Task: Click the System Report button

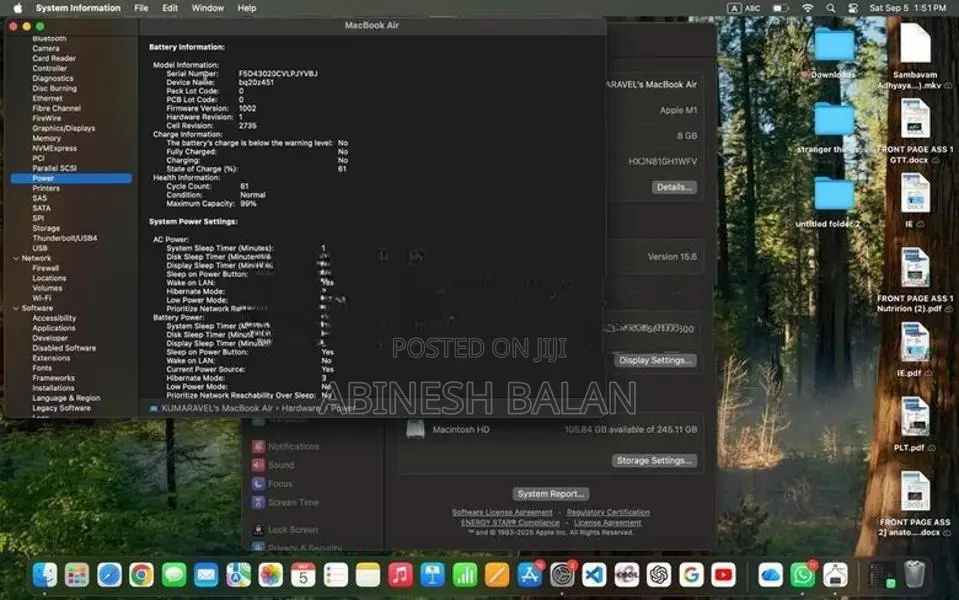Action: [550, 494]
